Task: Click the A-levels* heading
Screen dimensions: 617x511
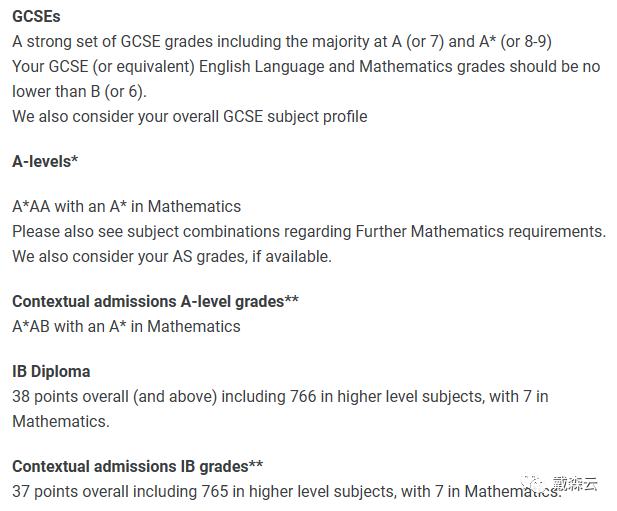Action: click(45, 161)
